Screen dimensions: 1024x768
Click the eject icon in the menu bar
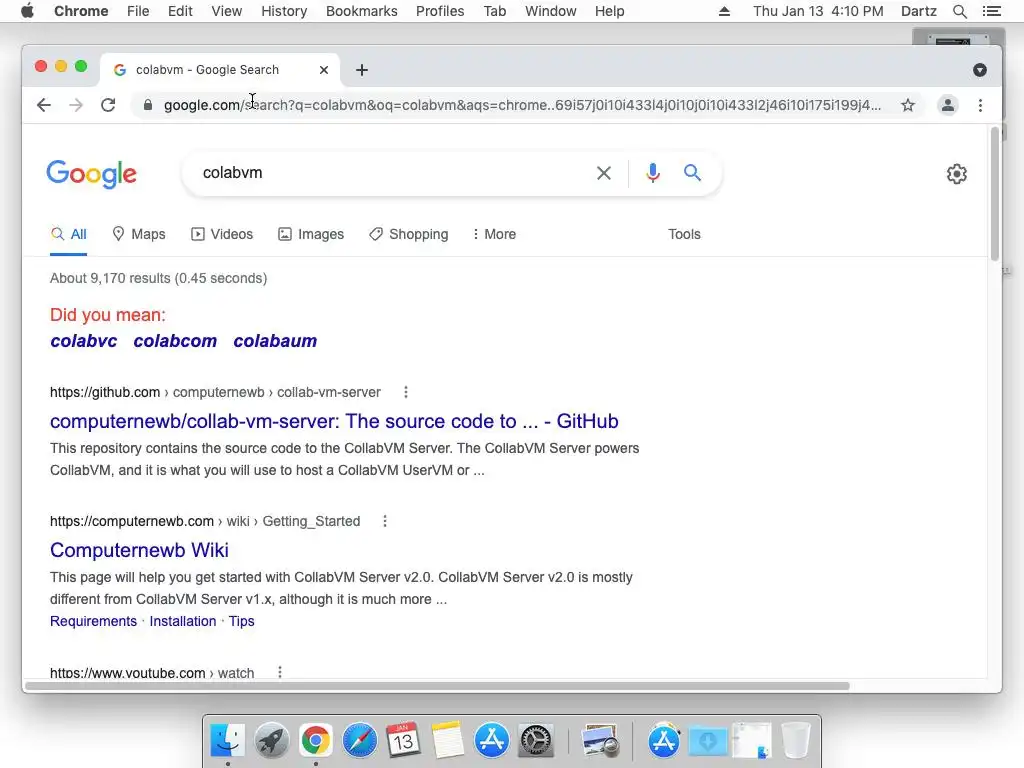tap(724, 11)
